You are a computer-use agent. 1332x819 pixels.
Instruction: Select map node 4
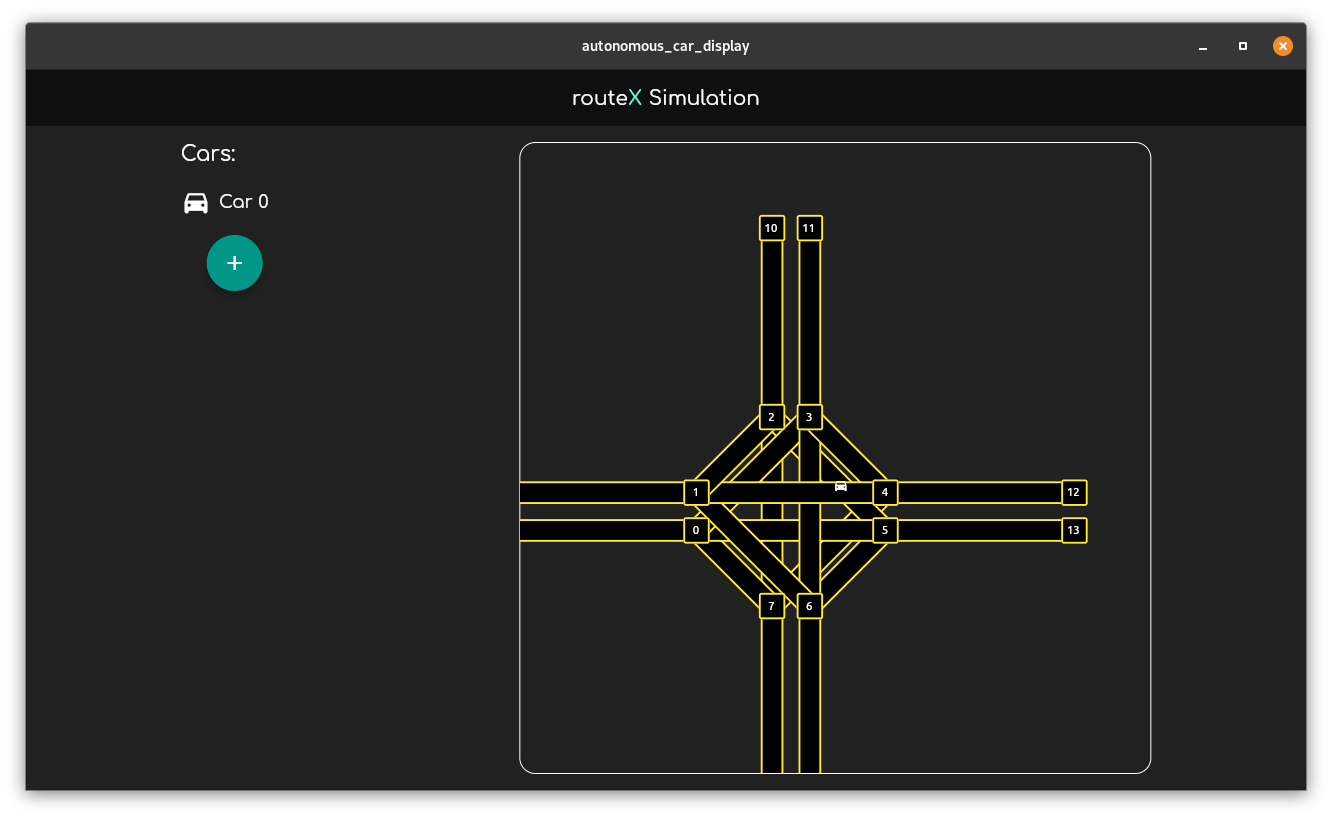point(885,492)
